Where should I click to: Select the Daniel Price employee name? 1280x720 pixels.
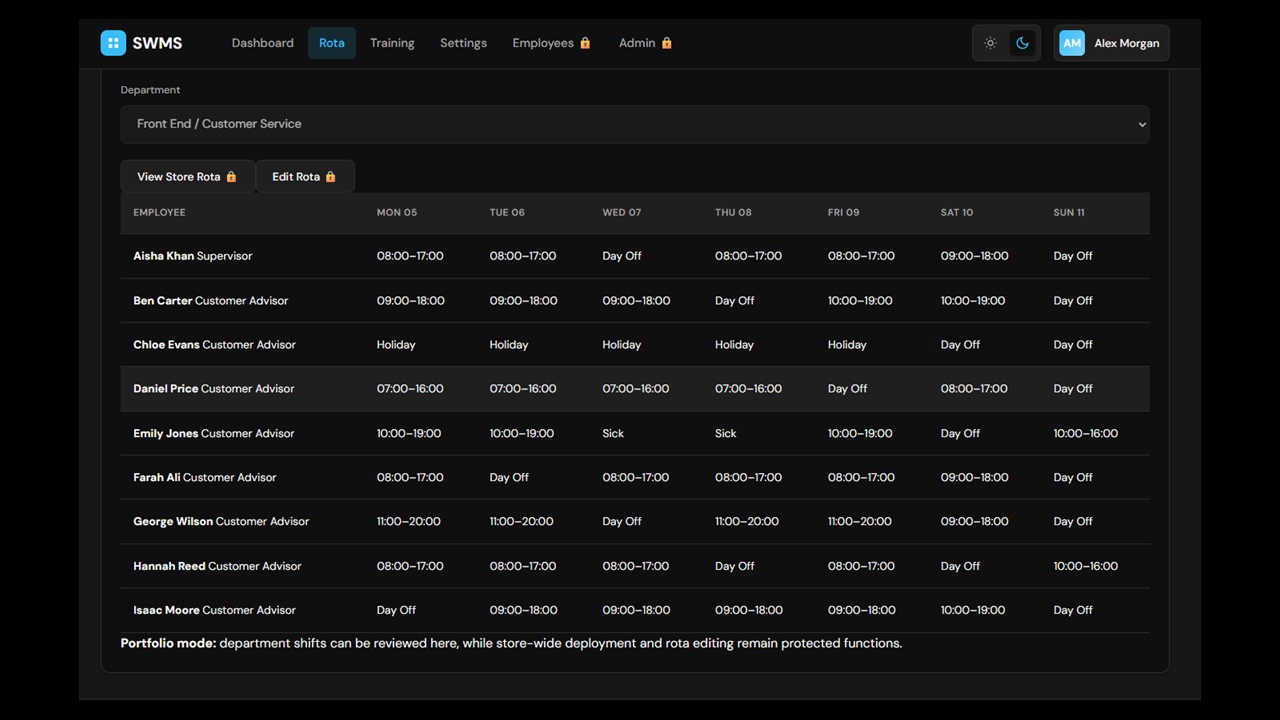[165, 388]
